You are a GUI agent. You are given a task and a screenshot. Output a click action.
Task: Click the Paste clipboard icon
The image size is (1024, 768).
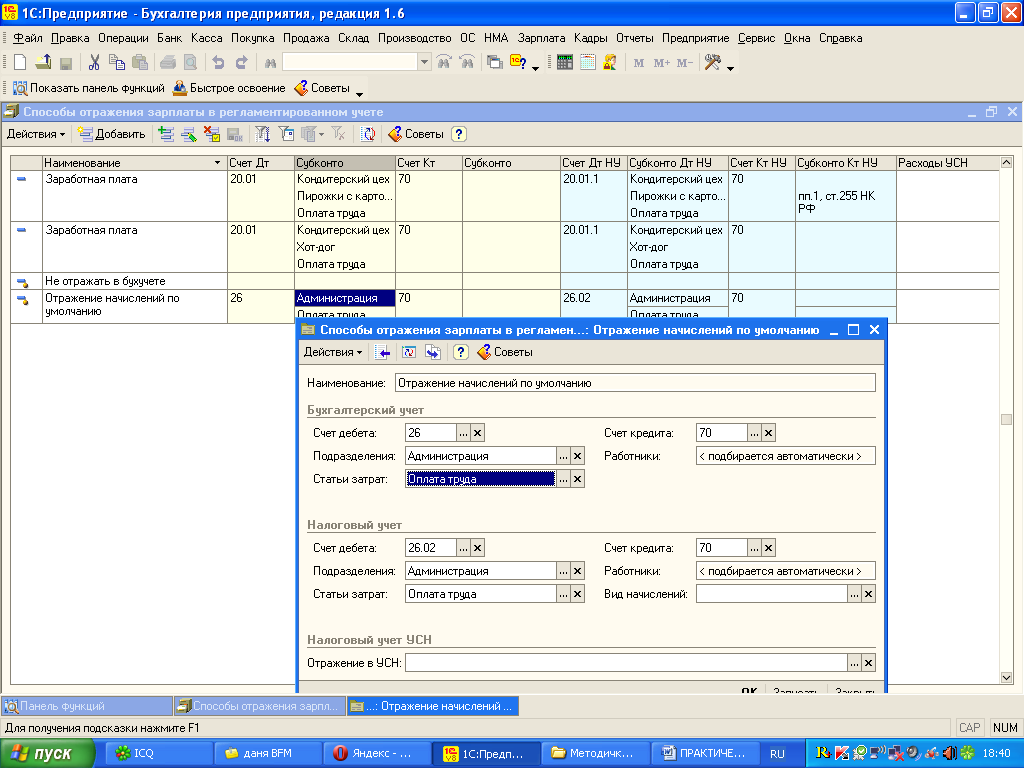(140, 63)
